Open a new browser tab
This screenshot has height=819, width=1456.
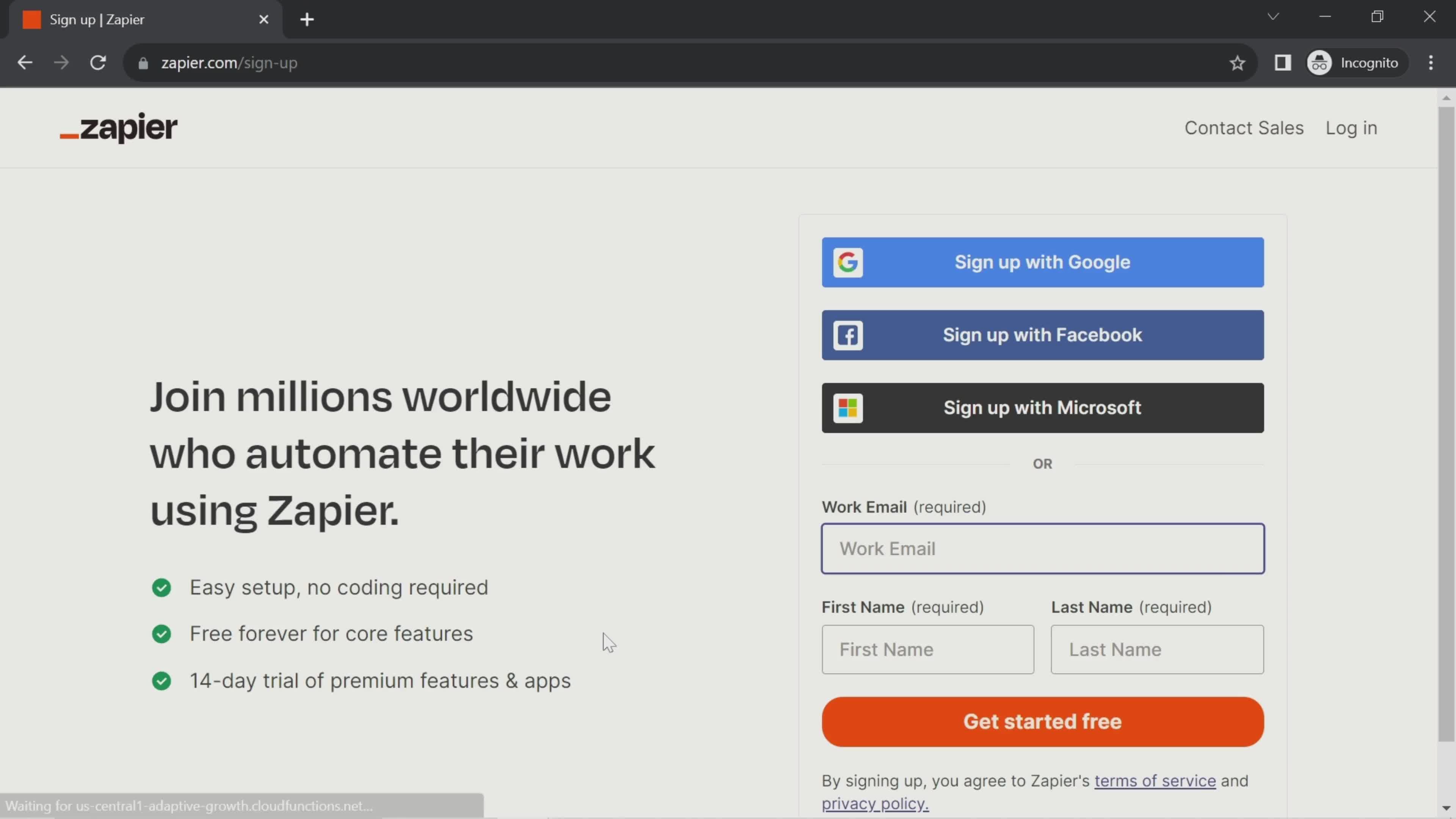(x=306, y=19)
